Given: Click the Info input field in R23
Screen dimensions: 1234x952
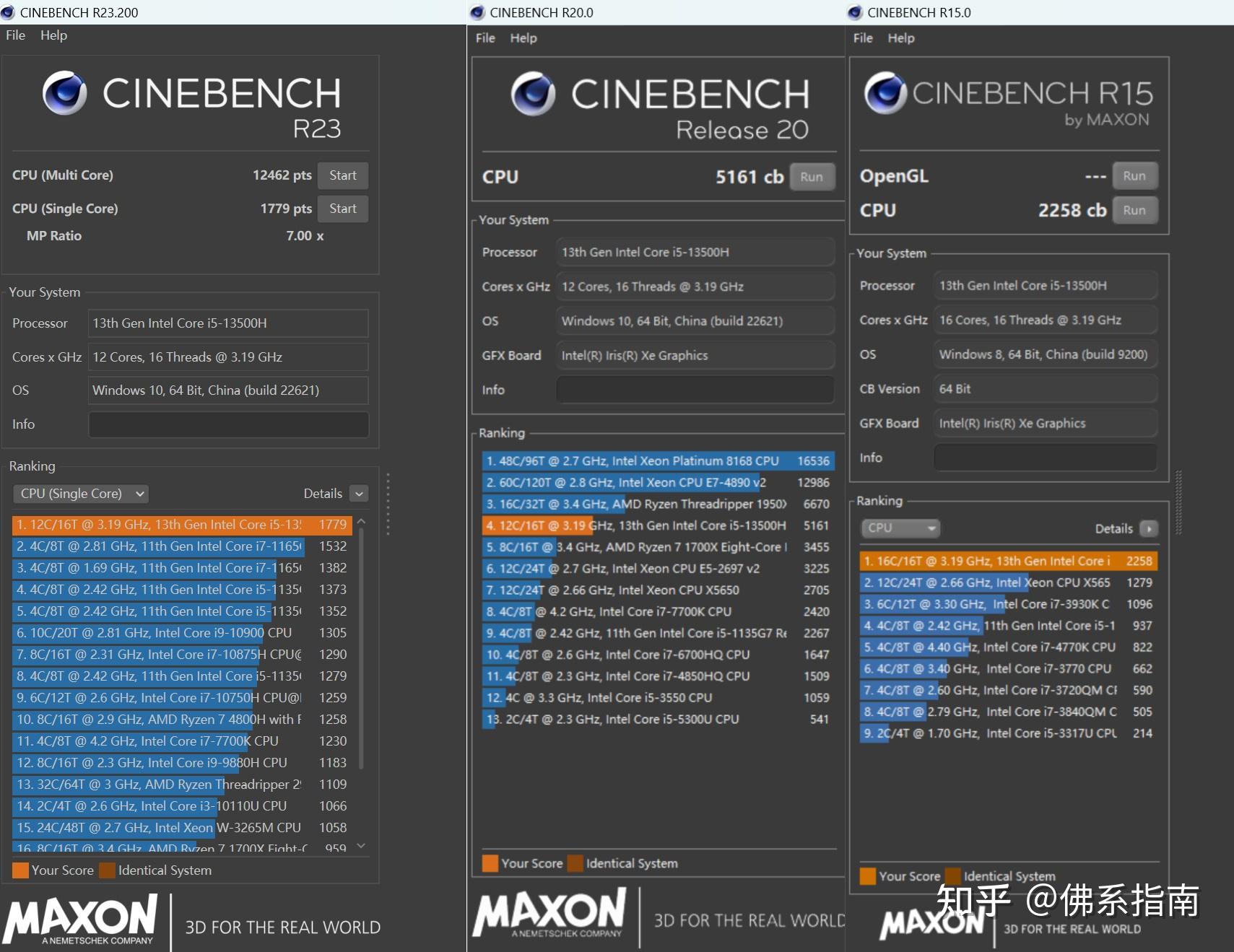Looking at the screenshot, I should 228,424.
